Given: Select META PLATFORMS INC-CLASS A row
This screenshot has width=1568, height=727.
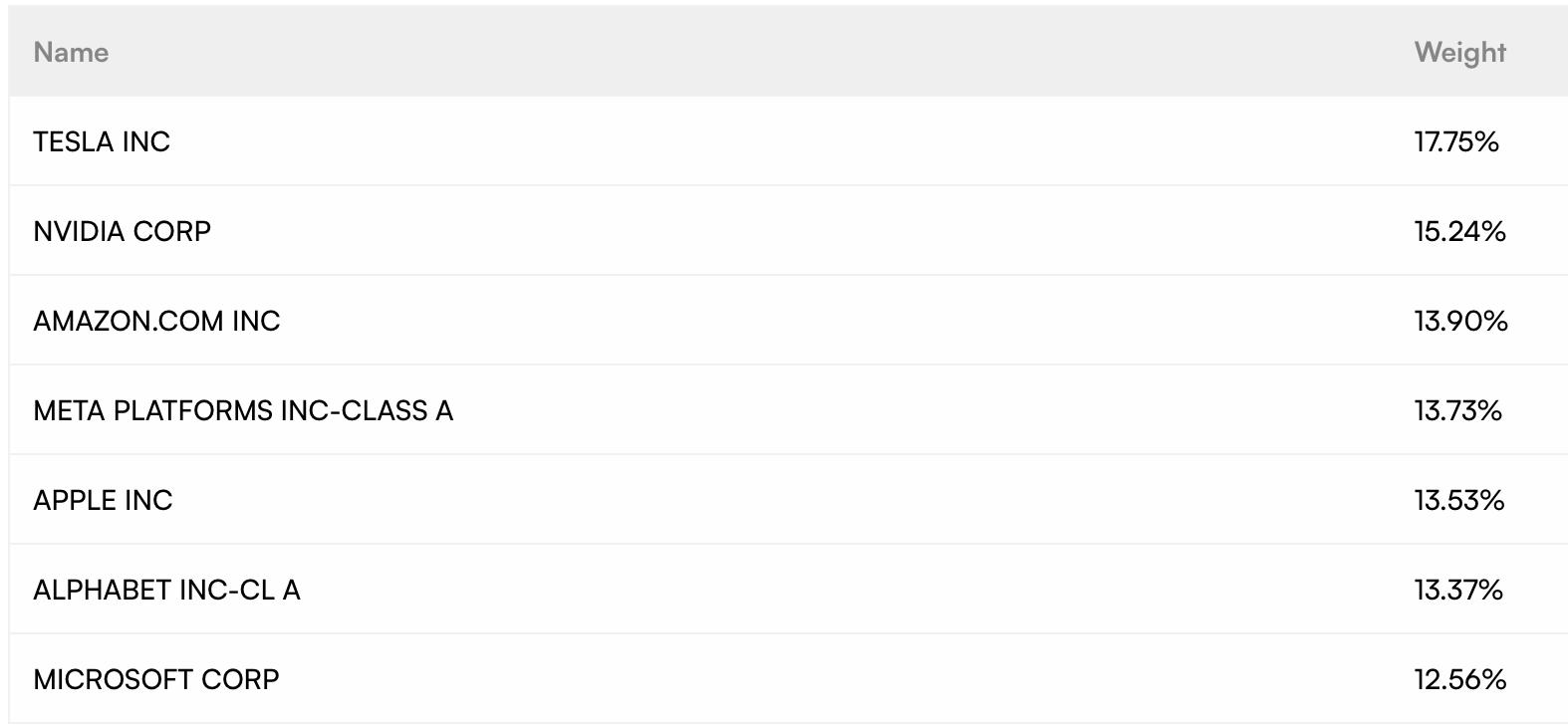Looking at the screenshot, I should 243,411.
